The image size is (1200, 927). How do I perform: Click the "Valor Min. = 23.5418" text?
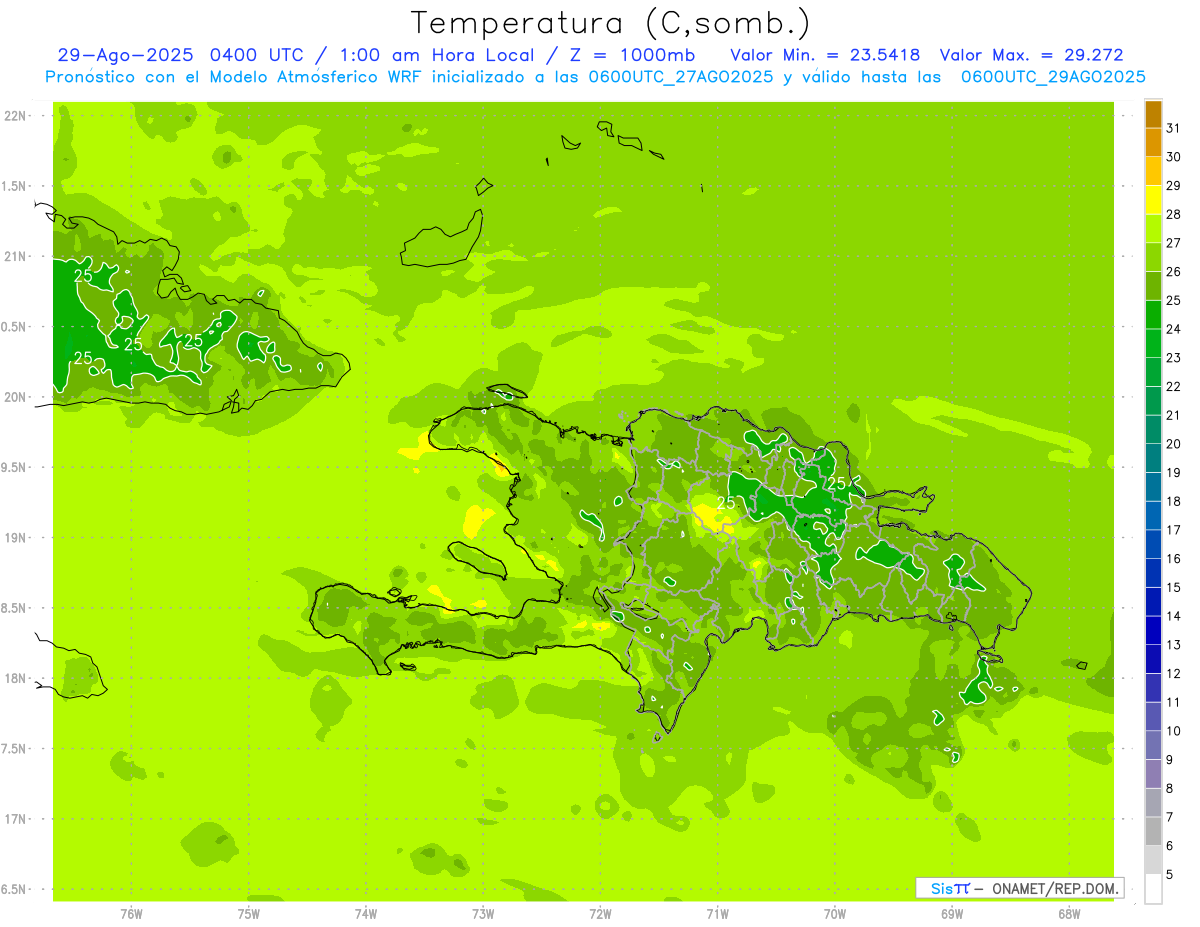pyautogui.click(x=825, y=55)
